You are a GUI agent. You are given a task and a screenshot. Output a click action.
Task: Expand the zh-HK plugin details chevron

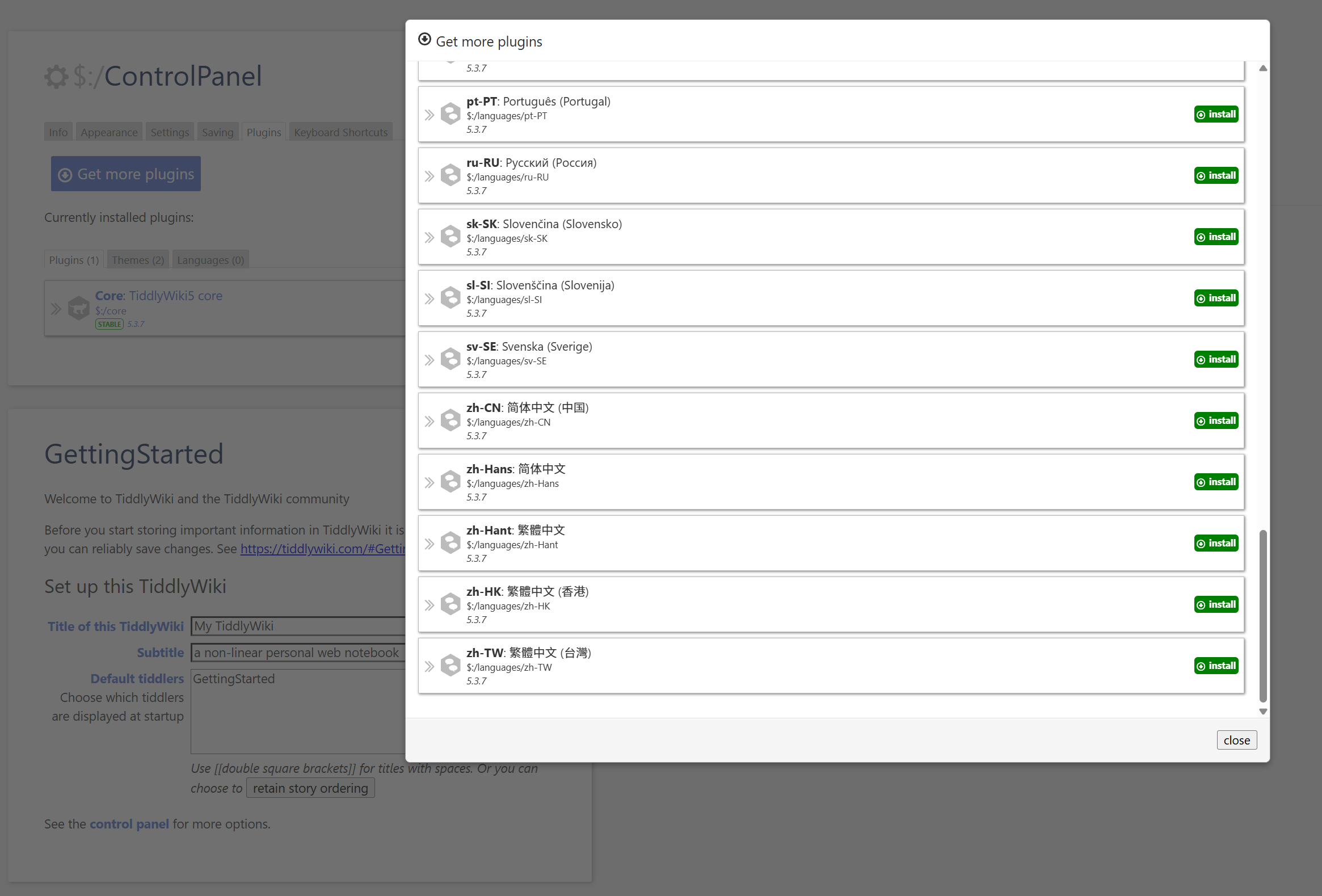430,605
